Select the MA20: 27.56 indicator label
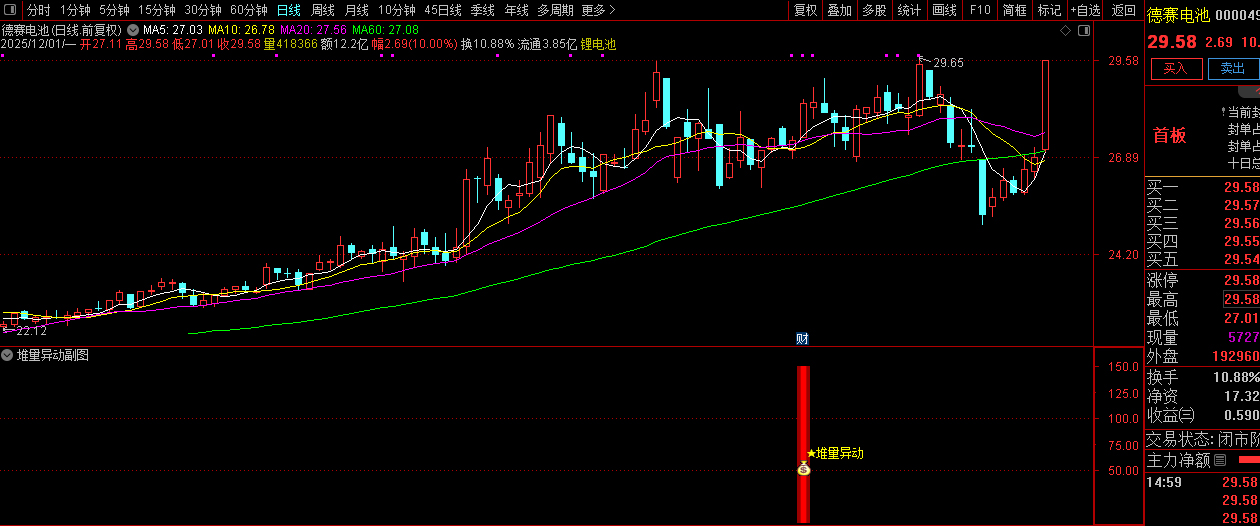 pos(313,30)
